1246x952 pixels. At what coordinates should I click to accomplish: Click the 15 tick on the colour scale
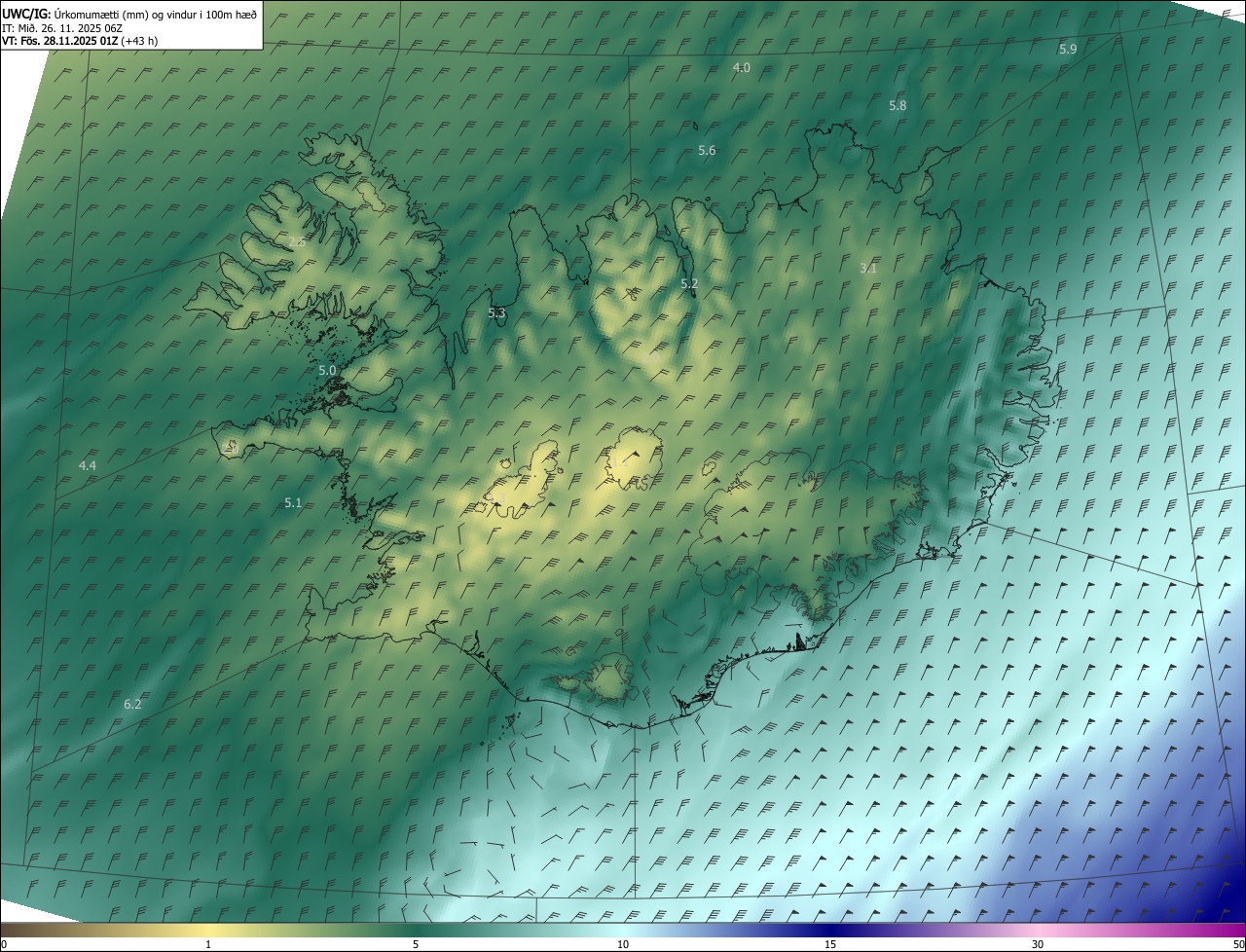830,944
